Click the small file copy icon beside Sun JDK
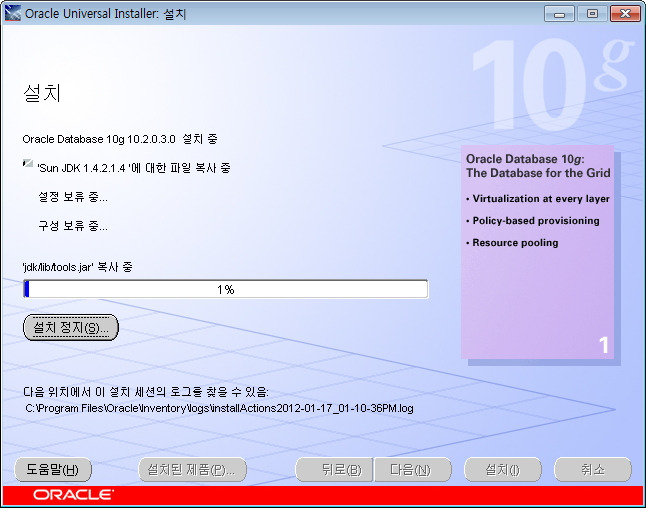Image resolution: width=646 pixels, height=508 pixels. click(x=28, y=163)
